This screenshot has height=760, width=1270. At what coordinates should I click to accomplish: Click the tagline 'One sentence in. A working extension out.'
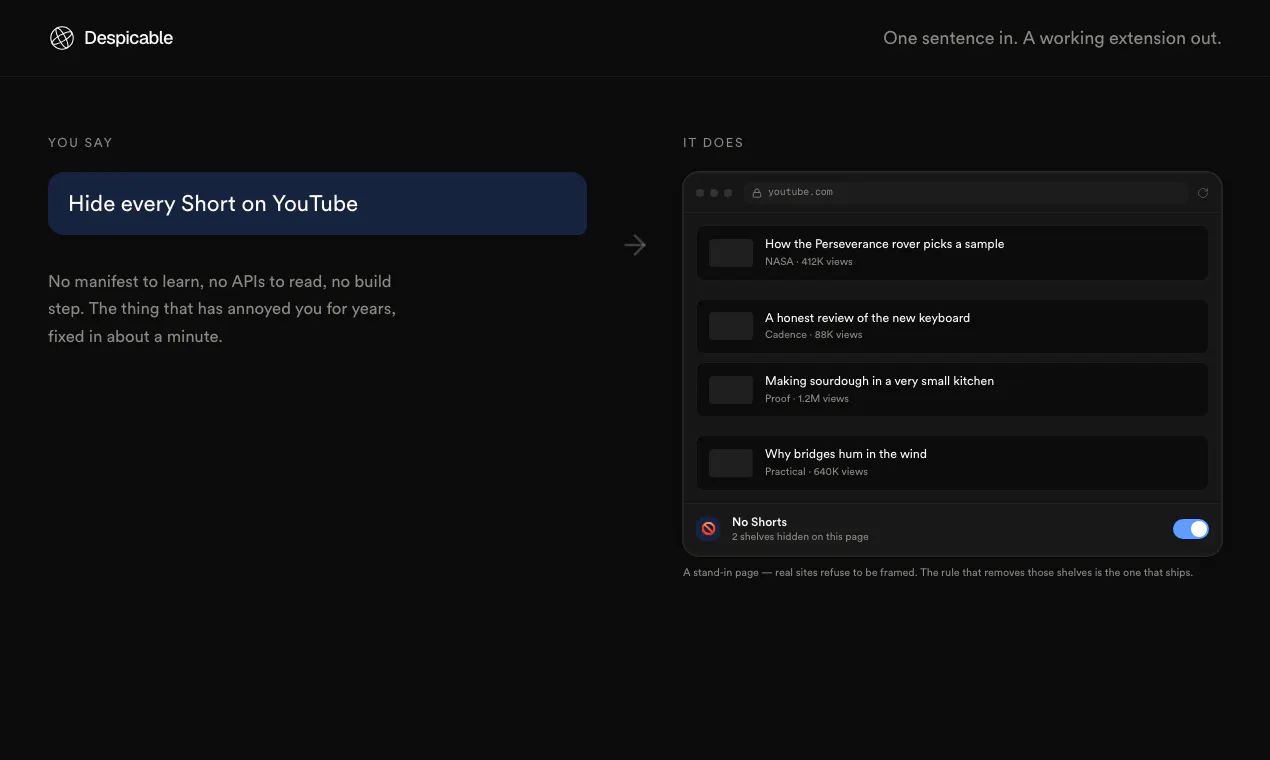pyautogui.click(x=1052, y=38)
